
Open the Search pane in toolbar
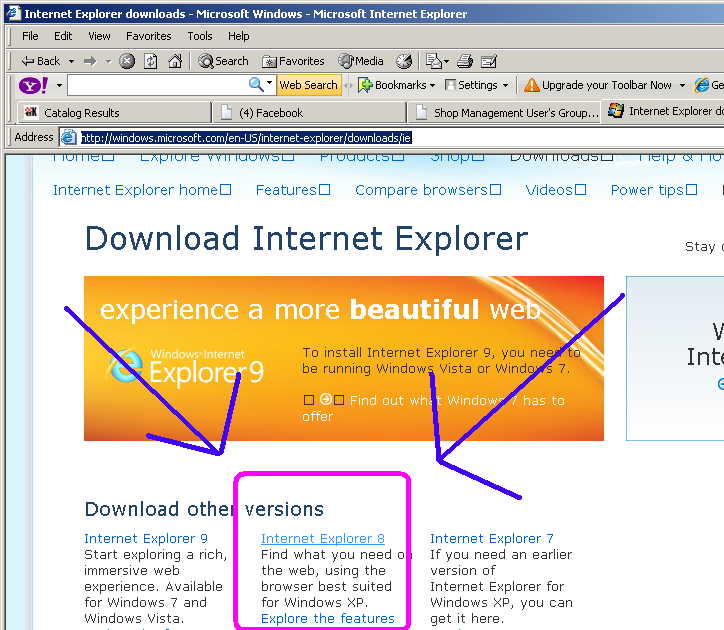tap(223, 61)
